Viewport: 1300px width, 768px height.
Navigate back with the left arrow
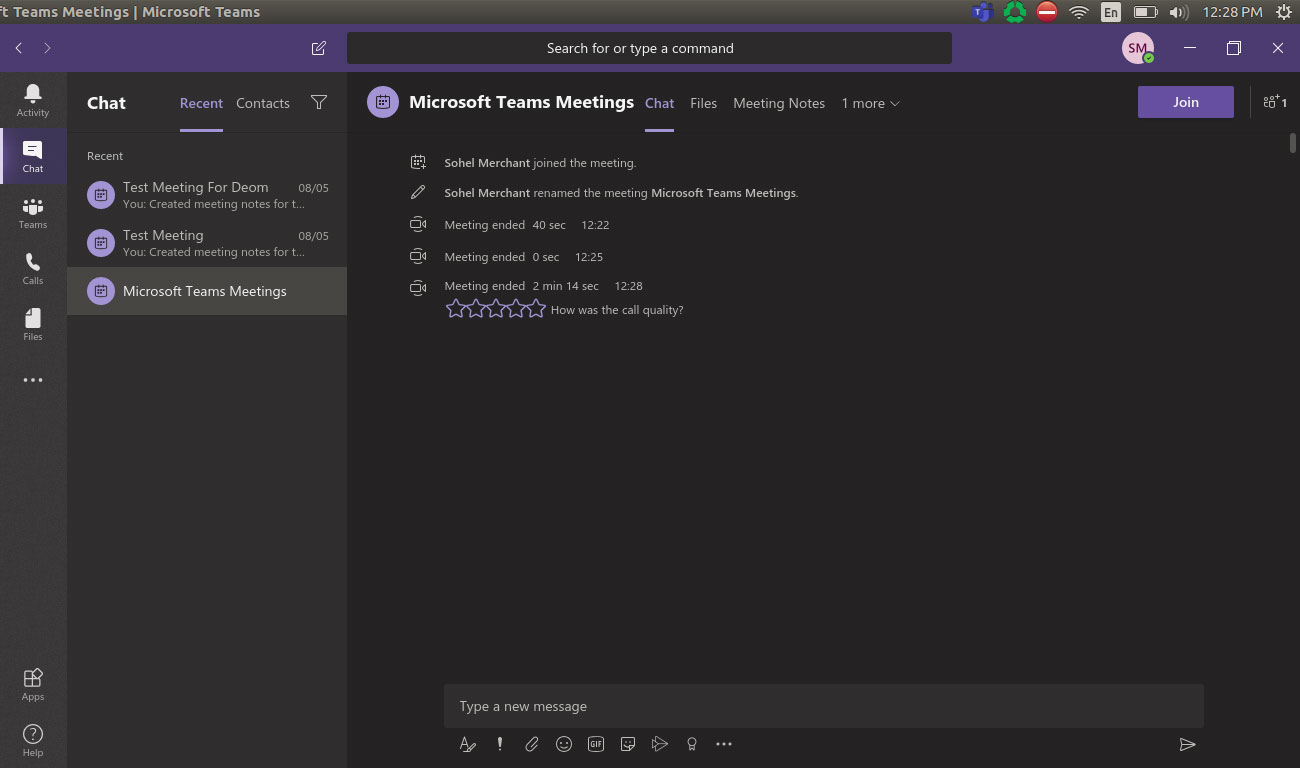(x=19, y=48)
